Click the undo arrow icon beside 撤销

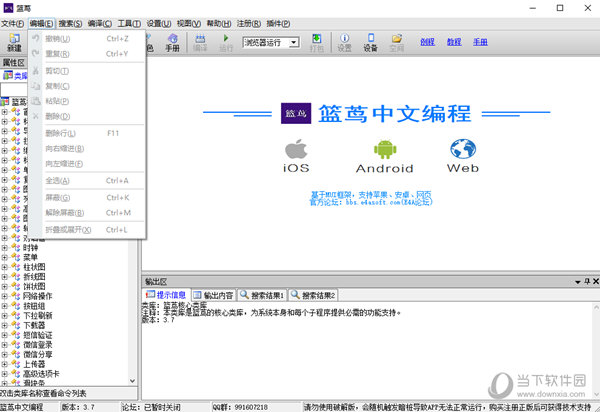point(36,38)
